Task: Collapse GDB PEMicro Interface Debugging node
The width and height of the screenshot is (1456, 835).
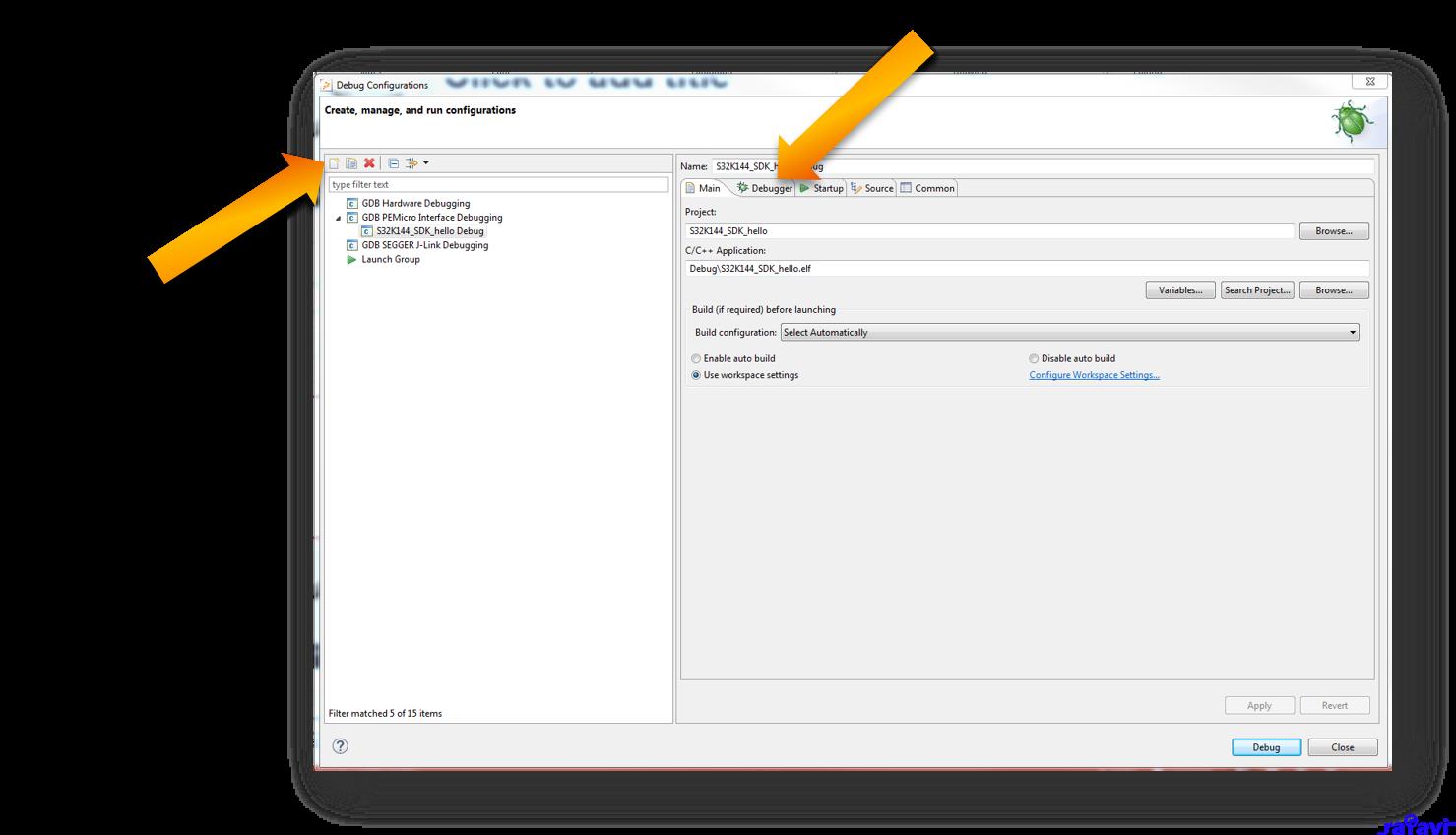Action: click(339, 218)
